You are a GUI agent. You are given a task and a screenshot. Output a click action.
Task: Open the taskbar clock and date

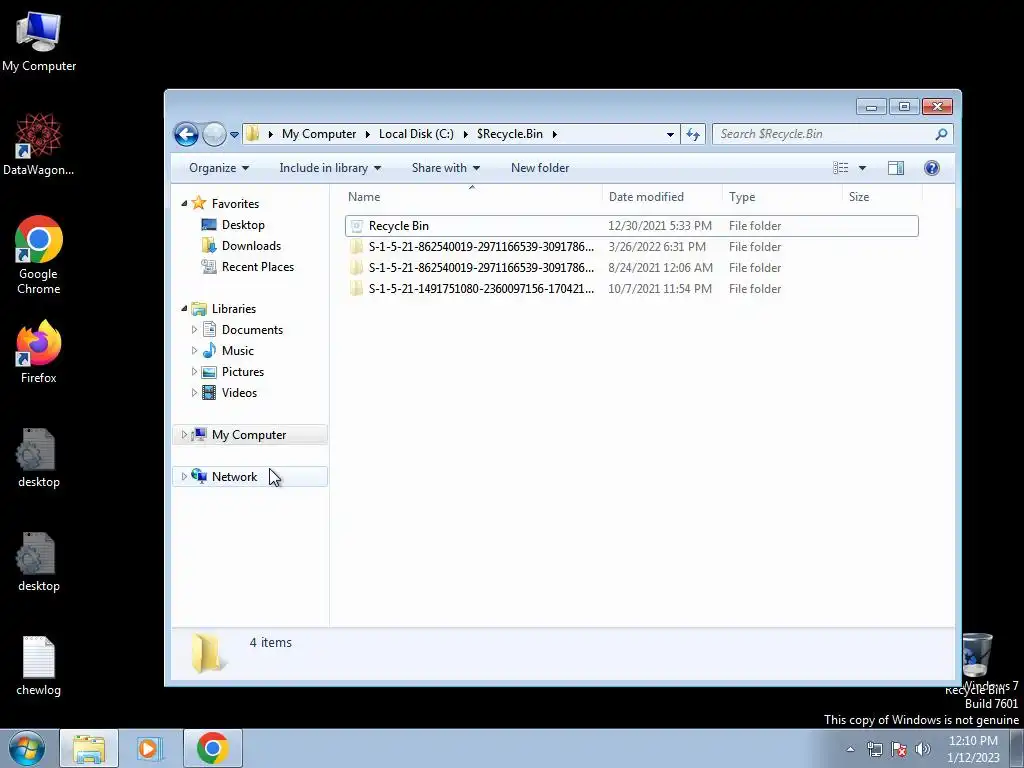coord(973,749)
